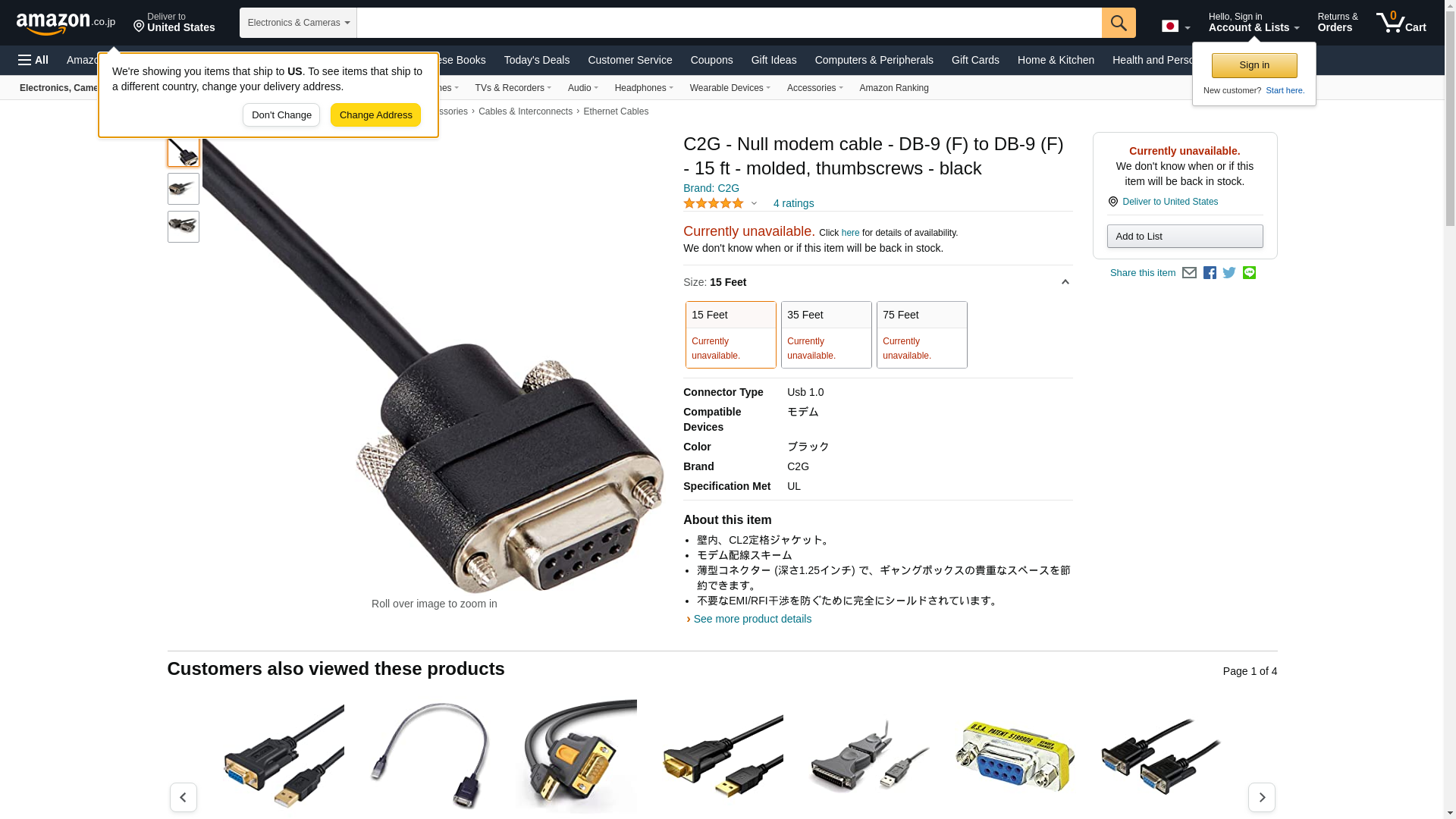Image resolution: width=1456 pixels, height=819 pixels.
Task: Select the 35 Feet size option
Action: [x=826, y=334]
